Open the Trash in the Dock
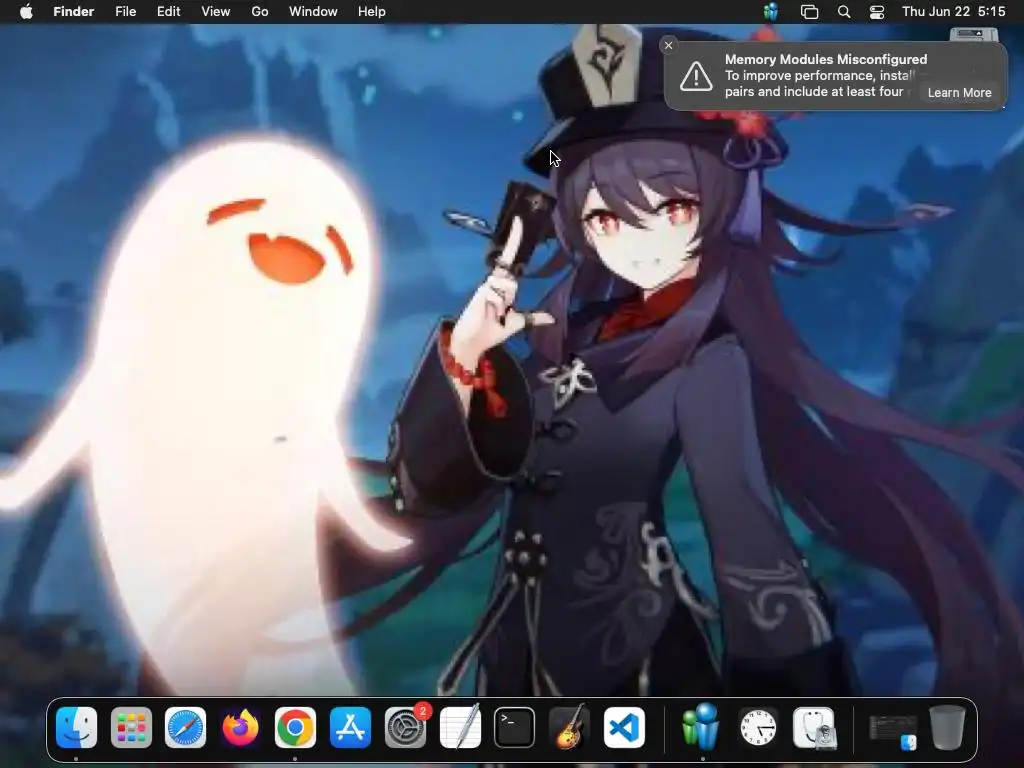Screen dimensions: 1024x768 click(x=947, y=728)
